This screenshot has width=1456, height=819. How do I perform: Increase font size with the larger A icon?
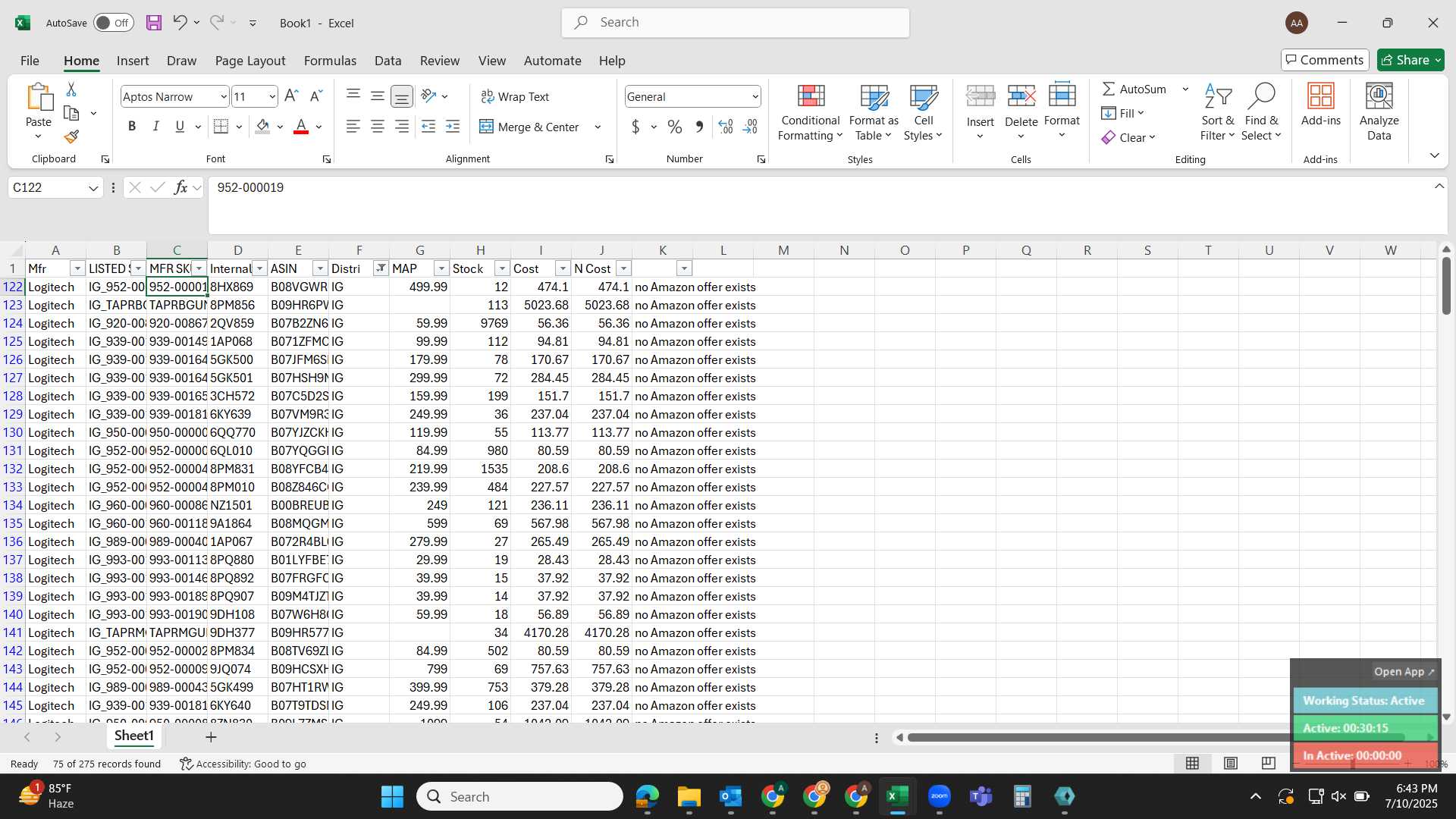[291, 96]
